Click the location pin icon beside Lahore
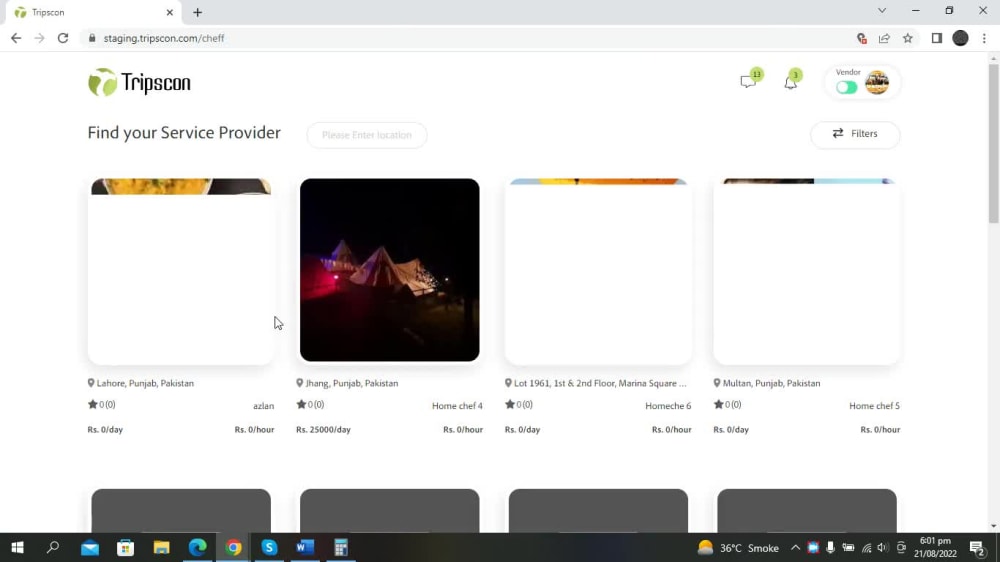The width and height of the screenshot is (1000, 562). point(91,383)
